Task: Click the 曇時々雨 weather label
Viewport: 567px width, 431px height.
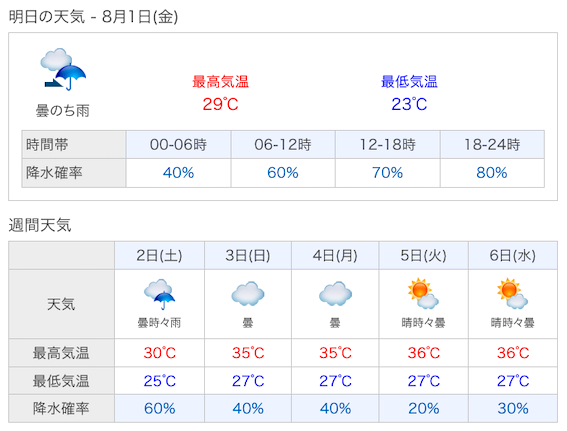Action: (x=159, y=323)
